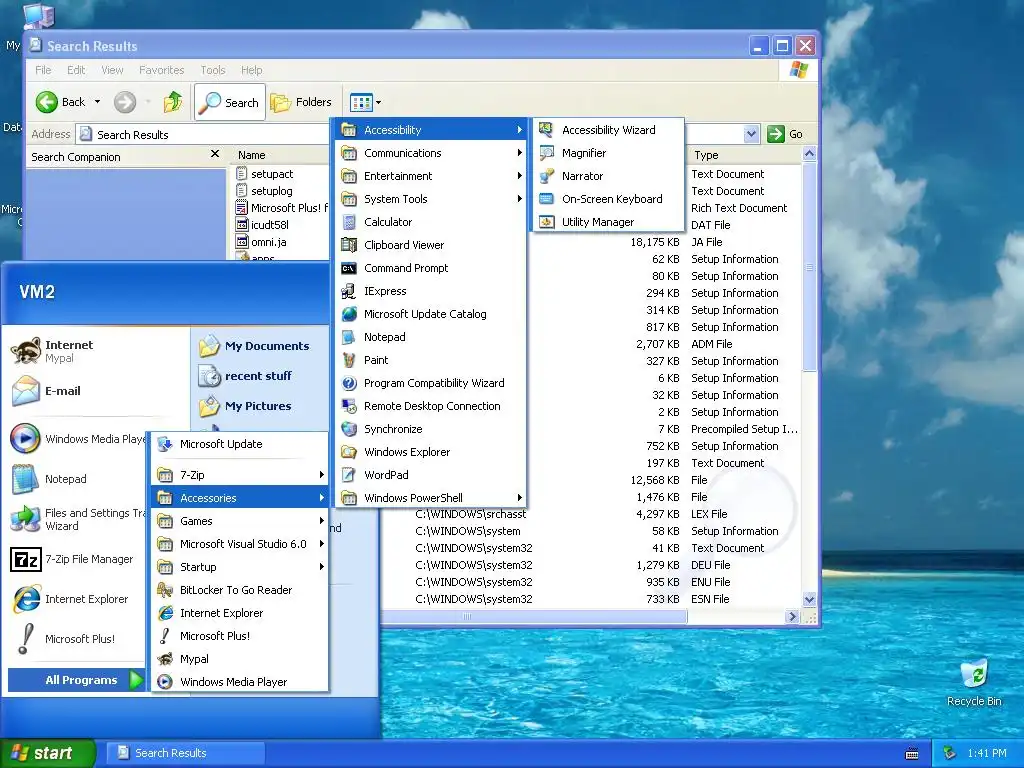This screenshot has height=768, width=1024.
Task: Click the Go button beside address bar
Action: (x=785, y=134)
